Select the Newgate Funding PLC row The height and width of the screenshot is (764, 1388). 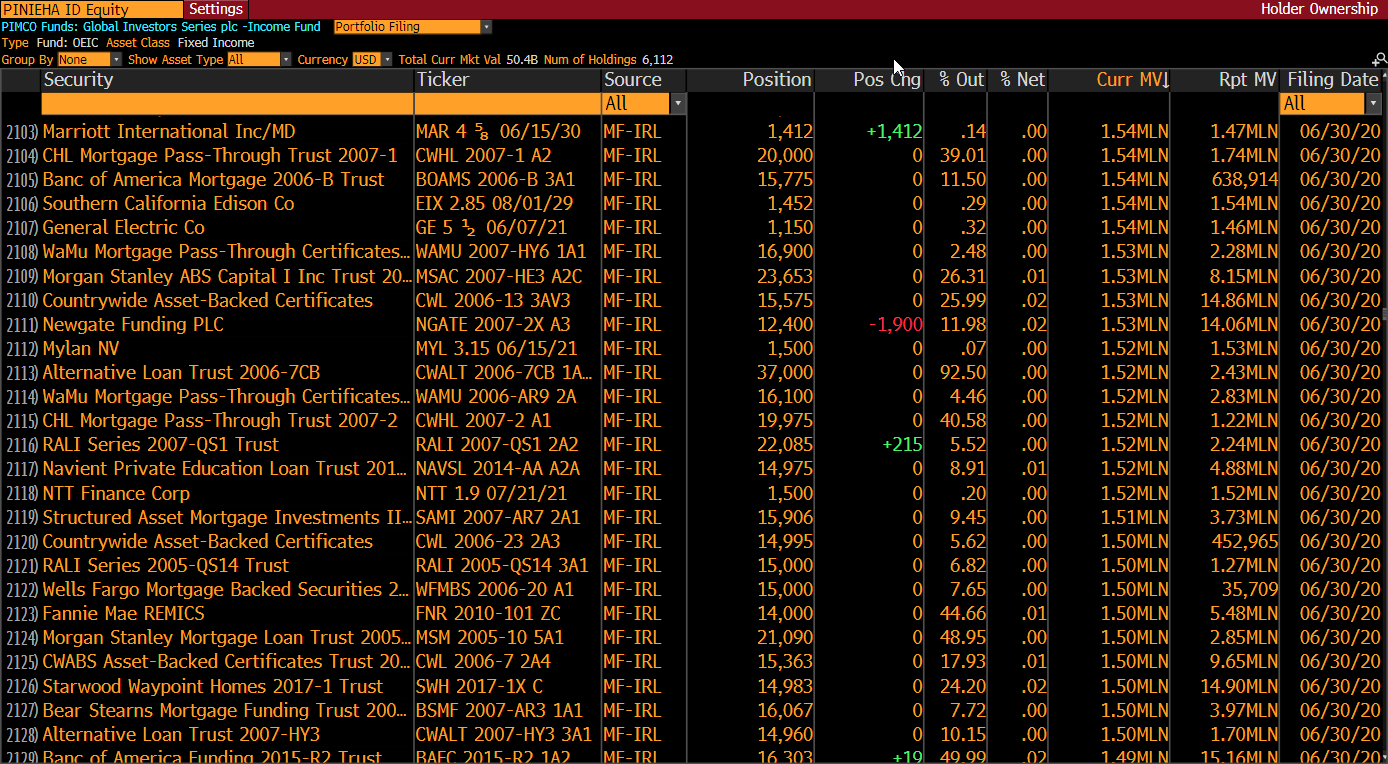tap(133, 325)
